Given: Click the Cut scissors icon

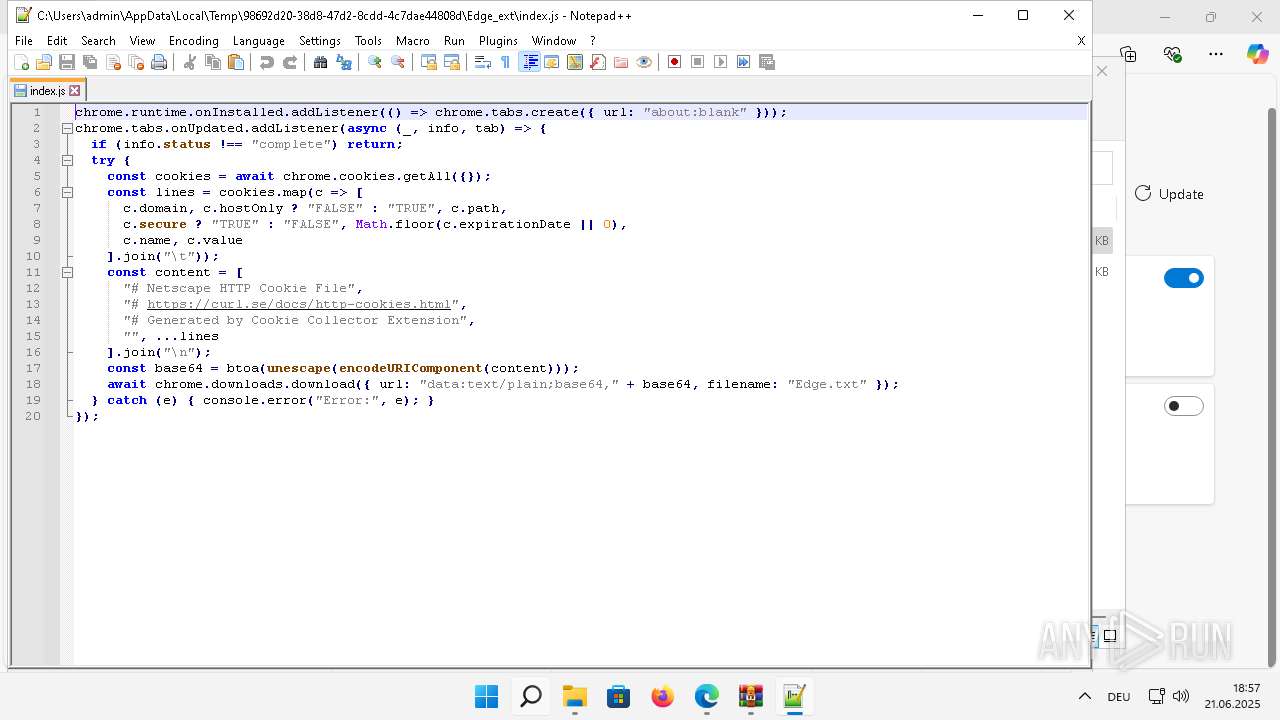Looking at the screenshot, I should pyautogui.click(x=190, y=62).
